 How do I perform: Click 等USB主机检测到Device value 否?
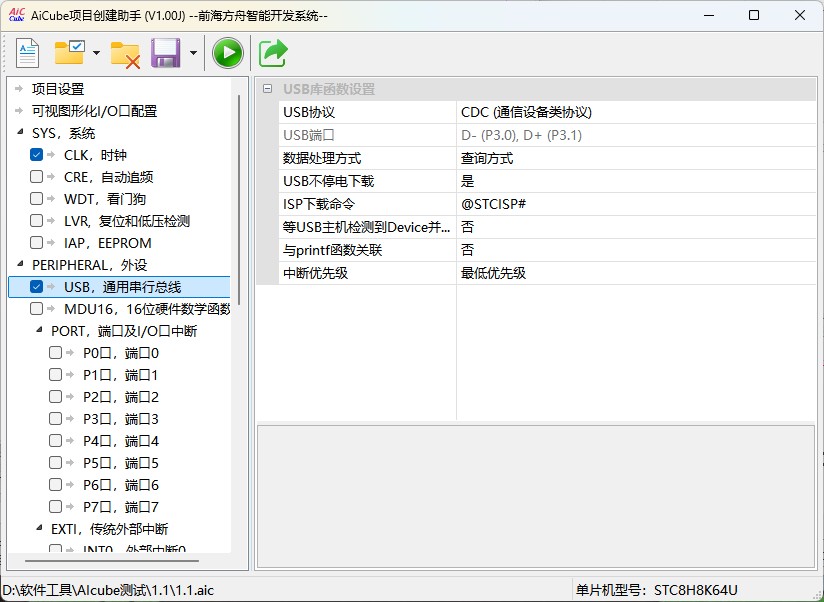tap(636, 227)
